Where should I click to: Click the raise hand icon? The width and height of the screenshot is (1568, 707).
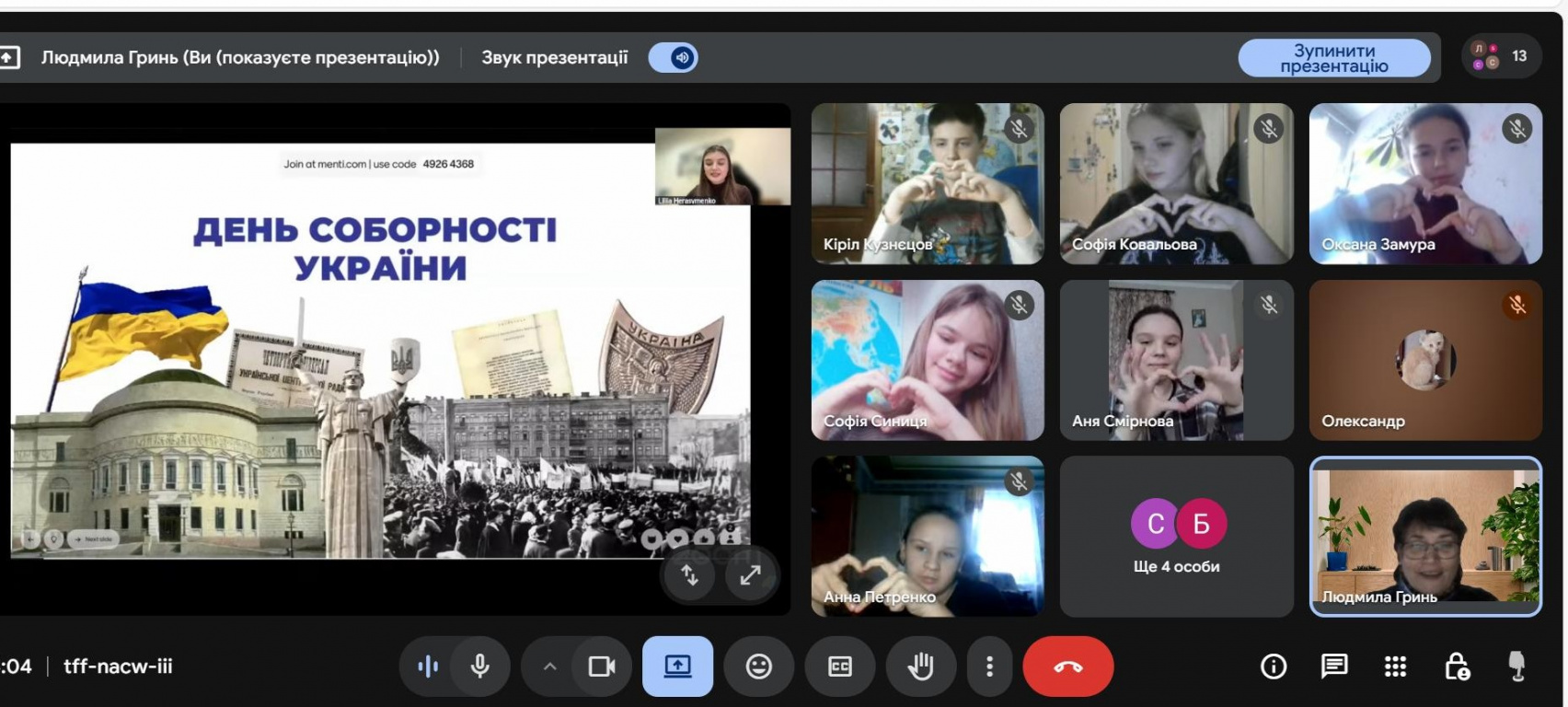point(920,666)
